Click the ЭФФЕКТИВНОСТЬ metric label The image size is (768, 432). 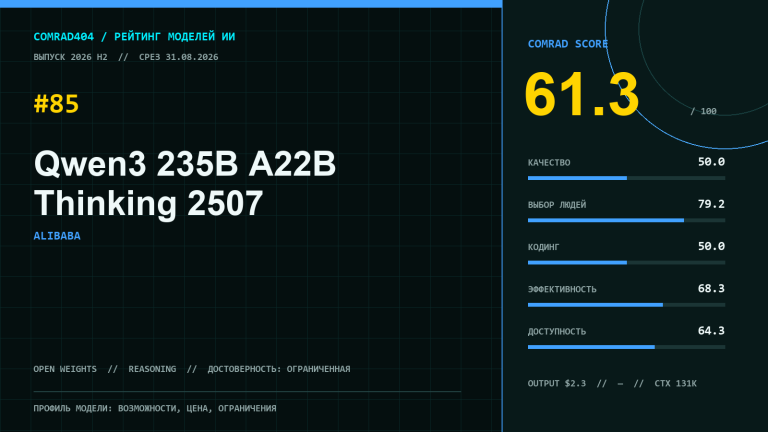562,289
